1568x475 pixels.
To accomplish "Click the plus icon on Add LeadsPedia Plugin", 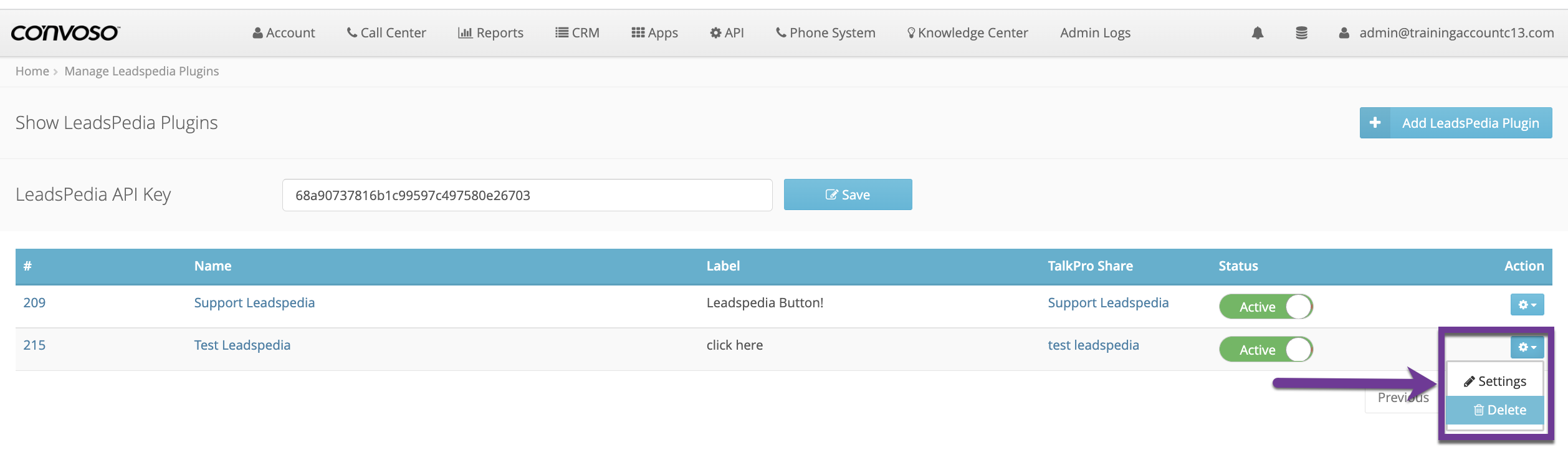I will click(x=1375, y=123).
